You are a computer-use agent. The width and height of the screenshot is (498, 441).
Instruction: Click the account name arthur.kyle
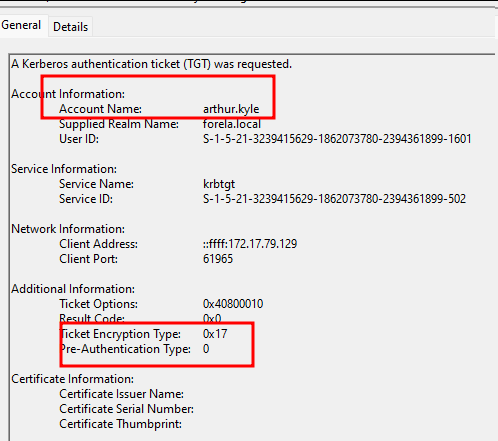tap(231, 109)
